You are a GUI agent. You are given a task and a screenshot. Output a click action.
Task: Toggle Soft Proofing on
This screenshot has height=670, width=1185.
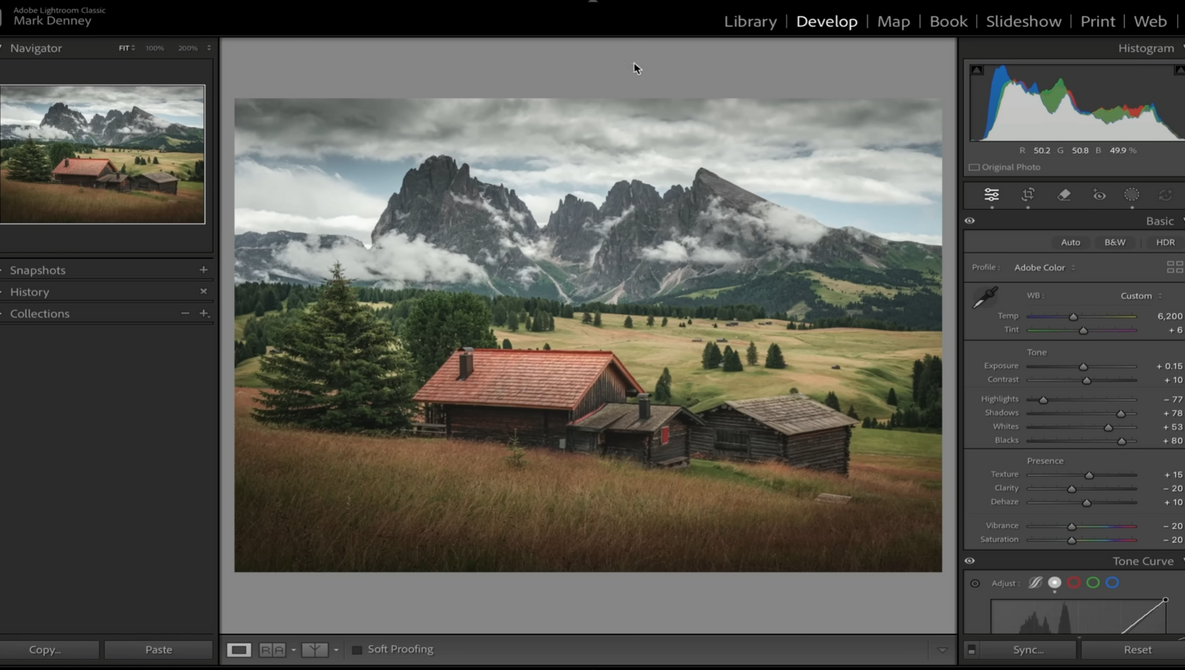click(x=358, y=649)
